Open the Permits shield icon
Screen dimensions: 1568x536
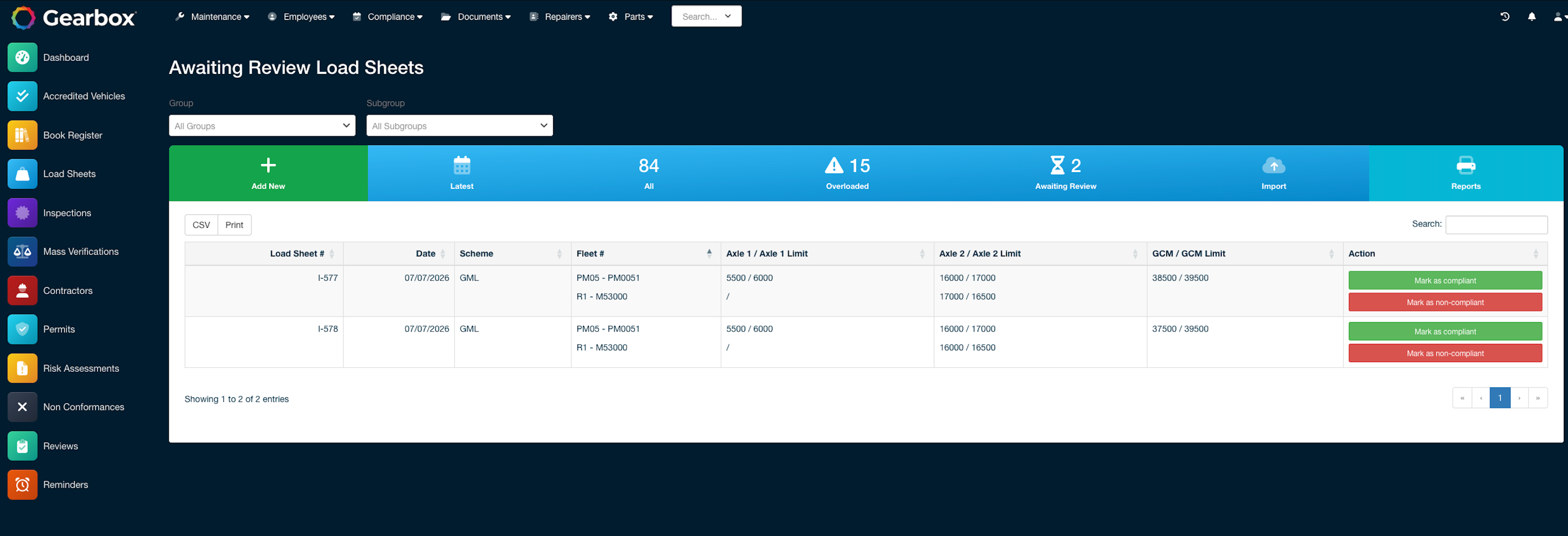click(x=23, y=329)
